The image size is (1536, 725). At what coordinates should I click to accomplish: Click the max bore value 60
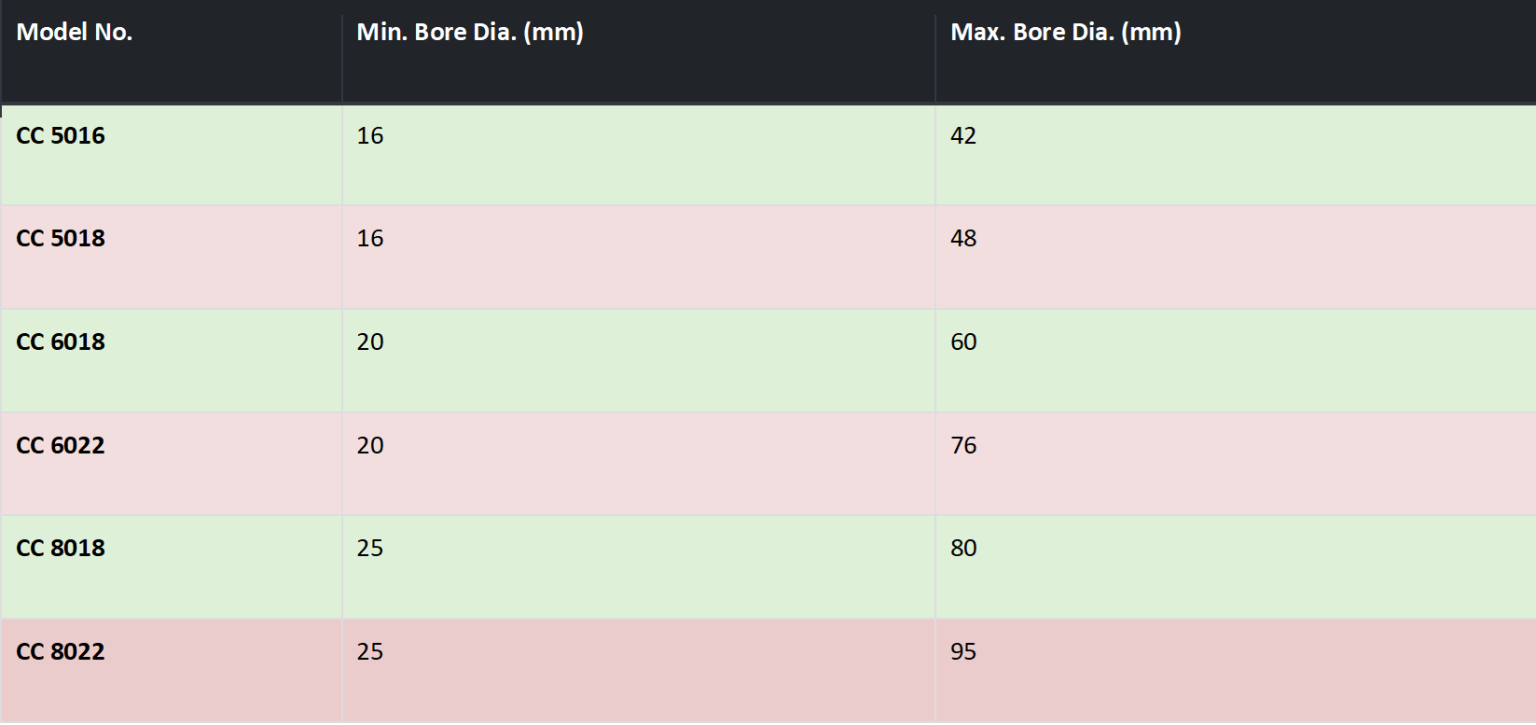[963, 342]
